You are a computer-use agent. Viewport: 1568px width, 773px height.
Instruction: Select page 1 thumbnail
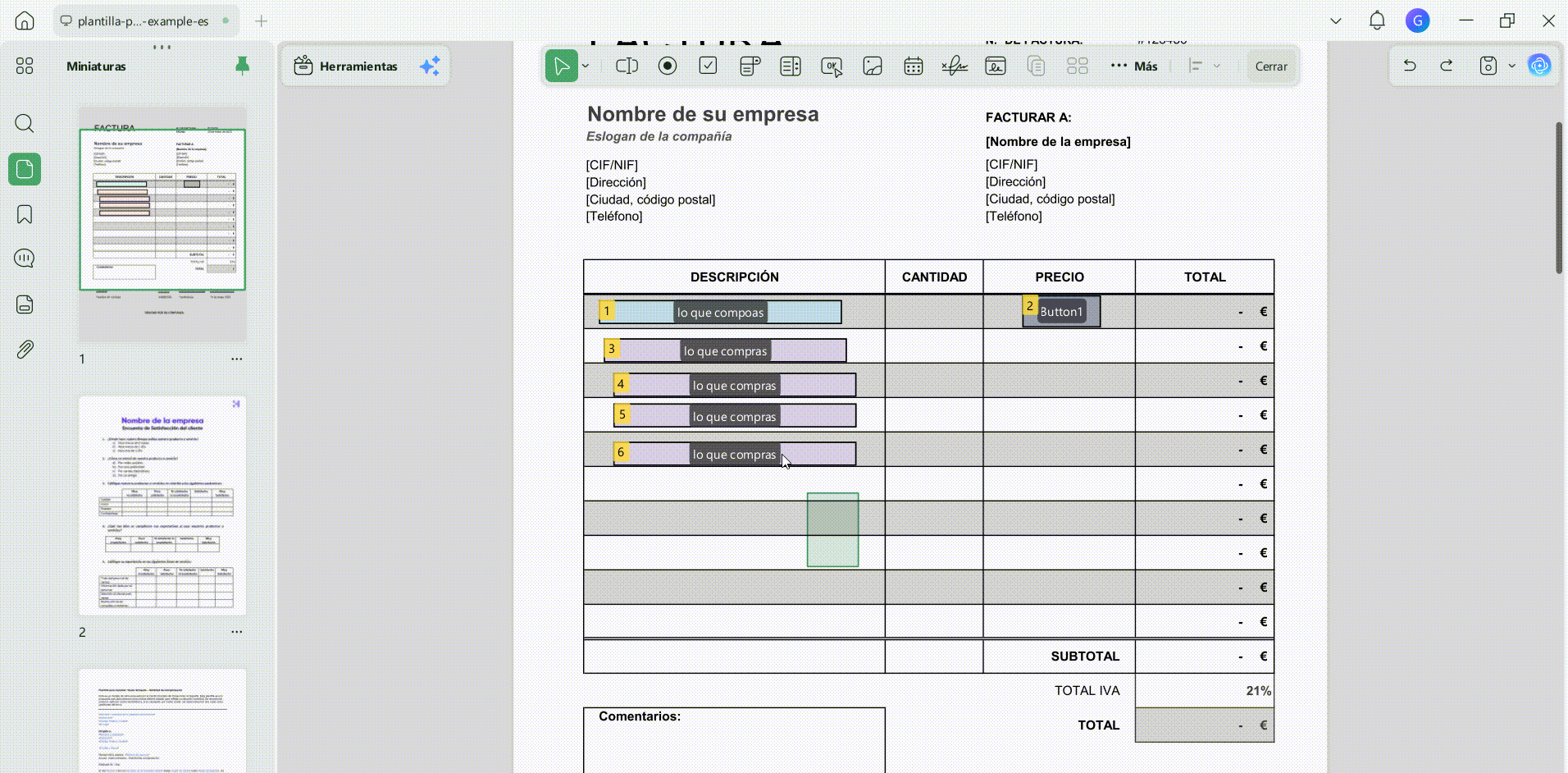[x=162, y=224]
